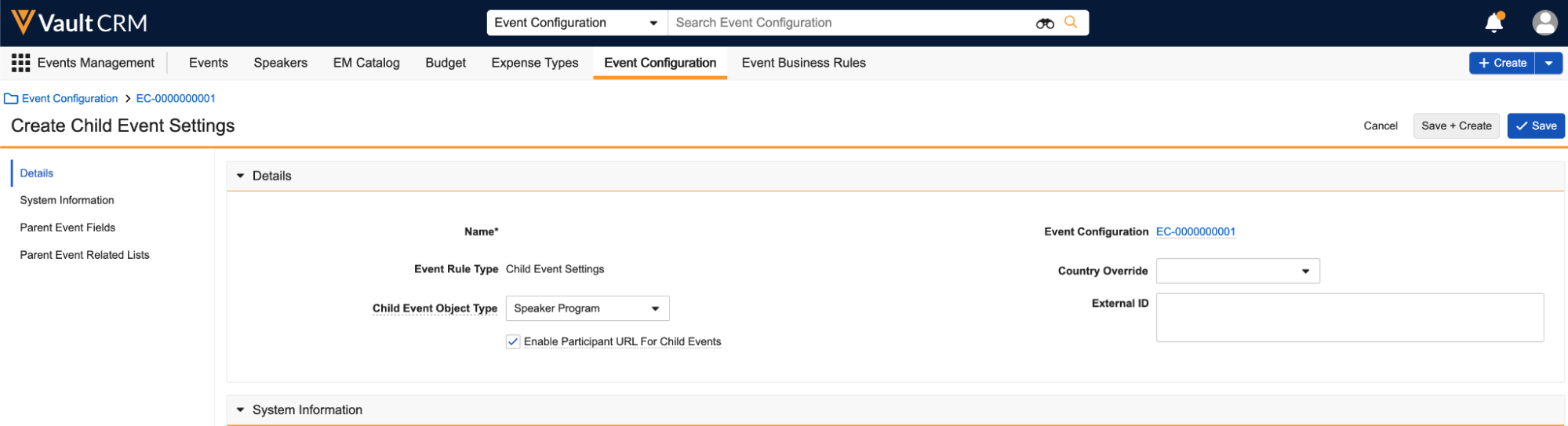Viewport: 1568px width, 426px height.
Task: Uncheck Enable Participant URL For Child Events
Action: 513,342
